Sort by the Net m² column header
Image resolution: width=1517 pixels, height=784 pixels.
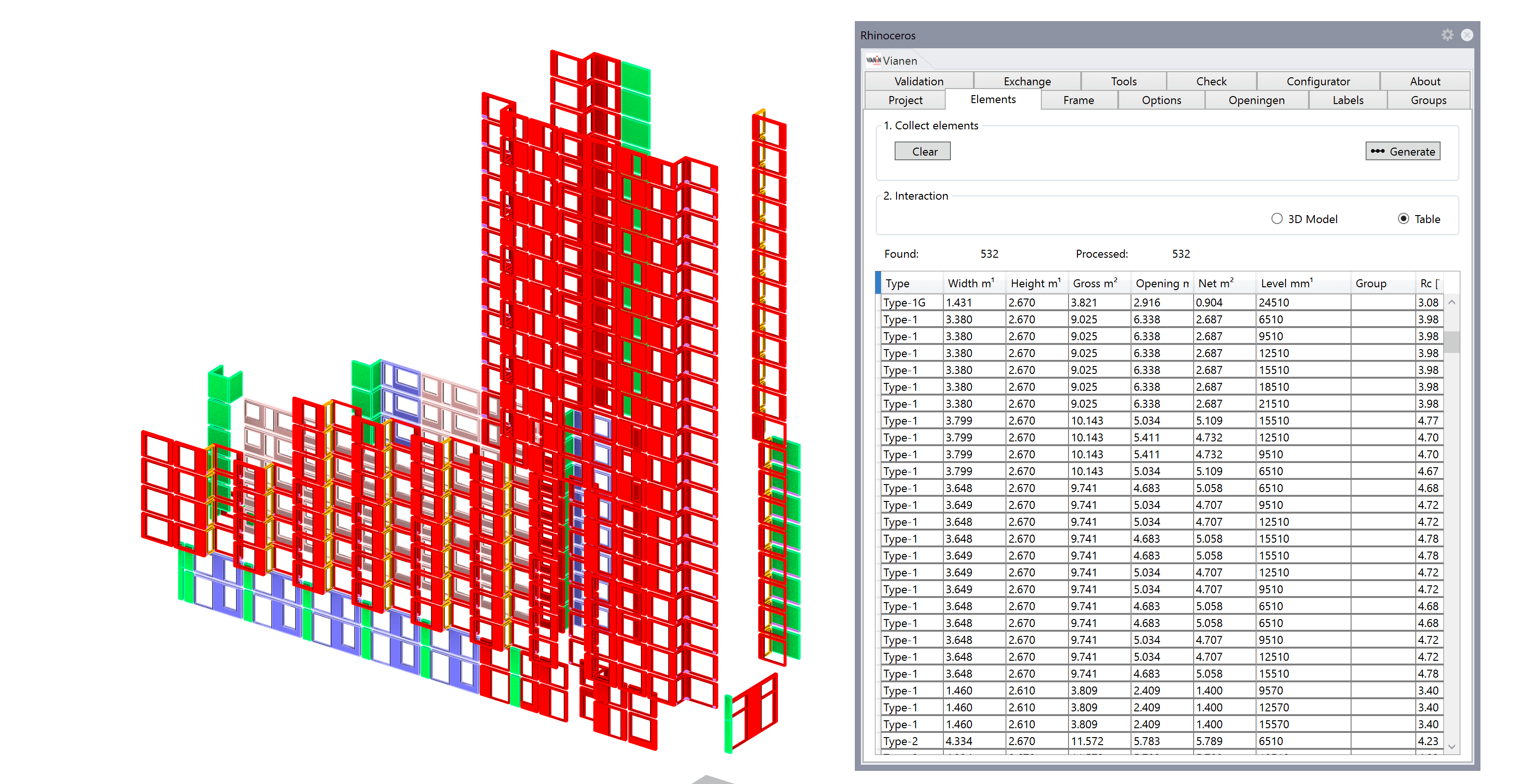1224,284
